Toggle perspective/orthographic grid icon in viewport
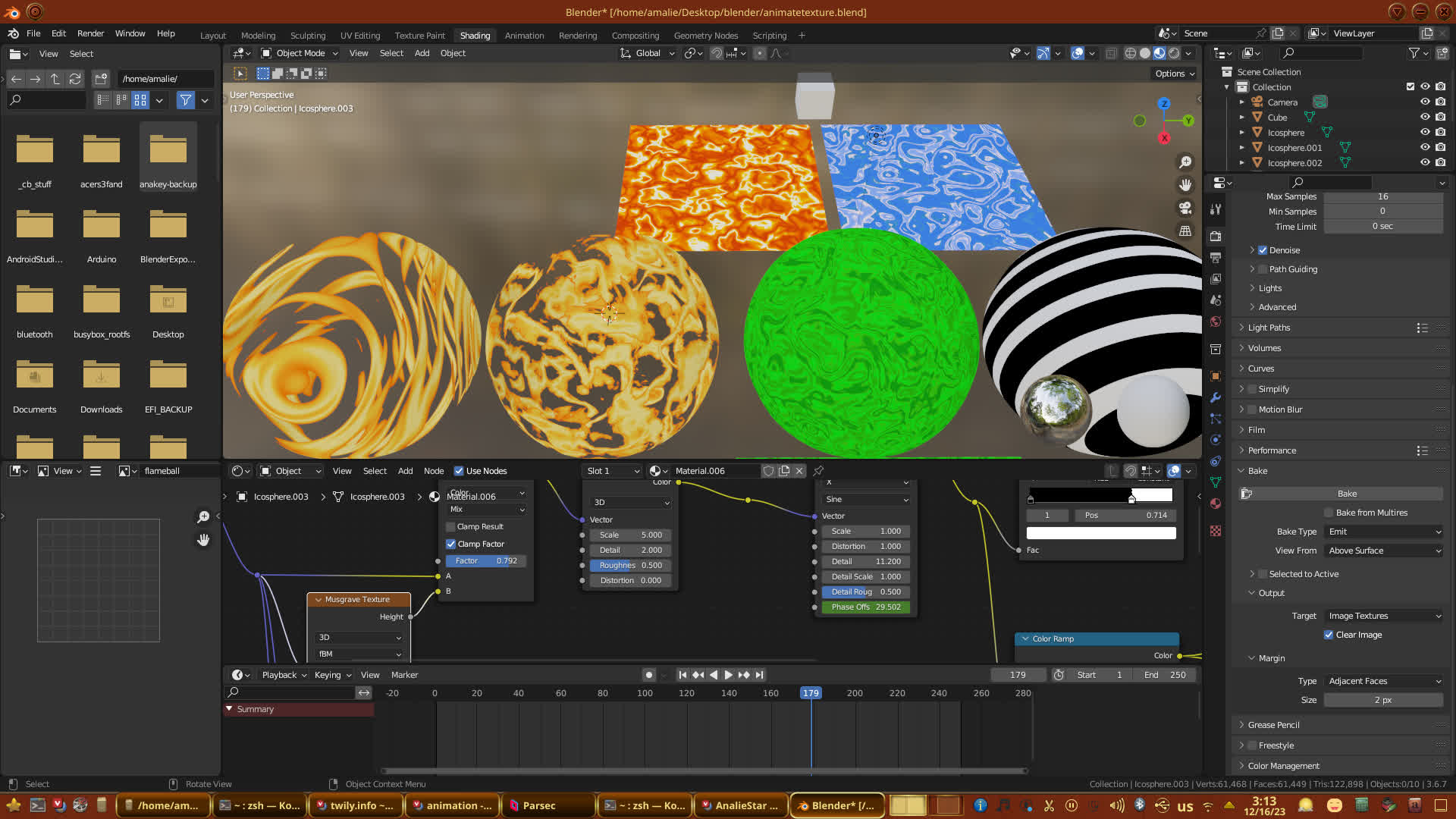 [x=1185, y=231]
